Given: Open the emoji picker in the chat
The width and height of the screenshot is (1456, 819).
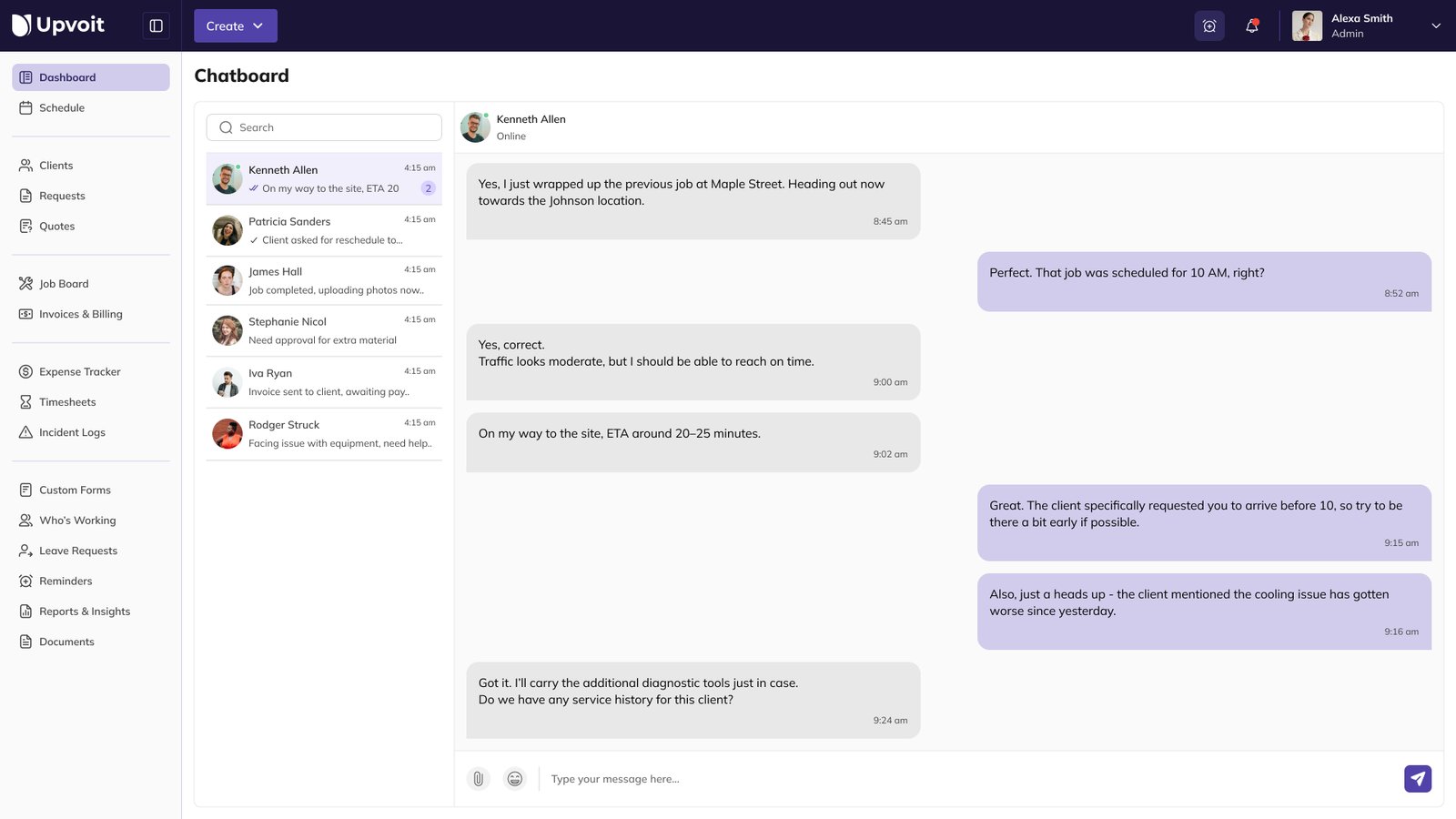Looking at the screenshot, I should pos(514,778).
